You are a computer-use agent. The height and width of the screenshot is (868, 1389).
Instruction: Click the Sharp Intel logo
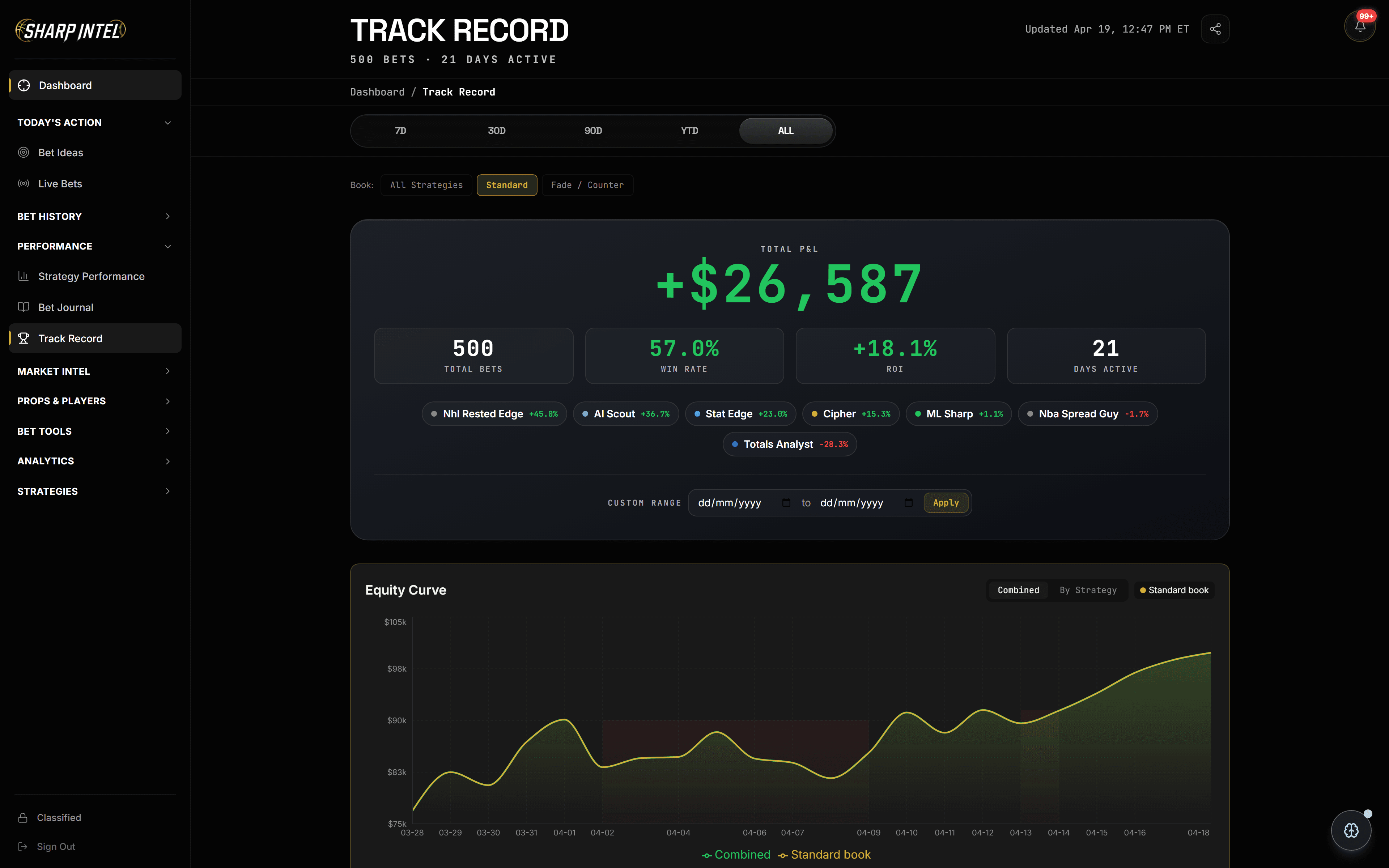(71, 30)
